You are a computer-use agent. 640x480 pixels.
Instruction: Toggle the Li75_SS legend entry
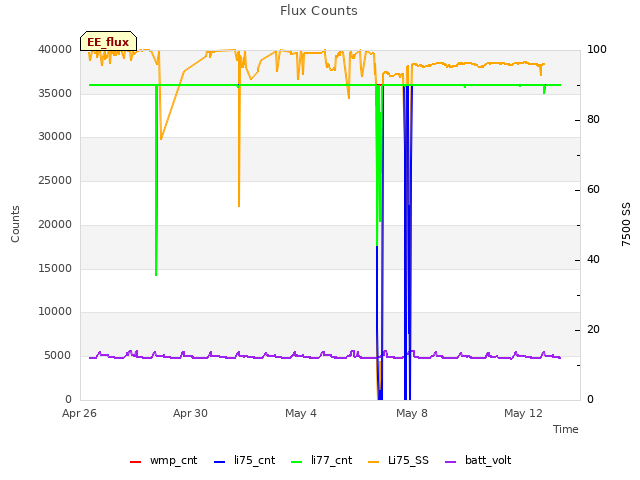(398, 461)
